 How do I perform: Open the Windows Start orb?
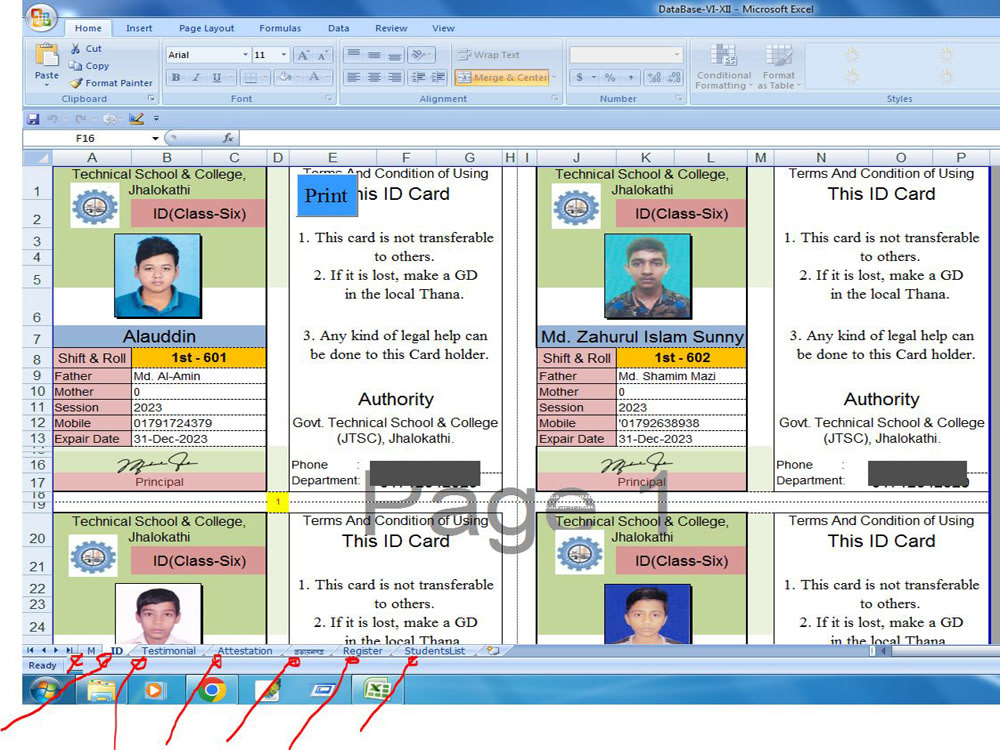click(45, 690)
